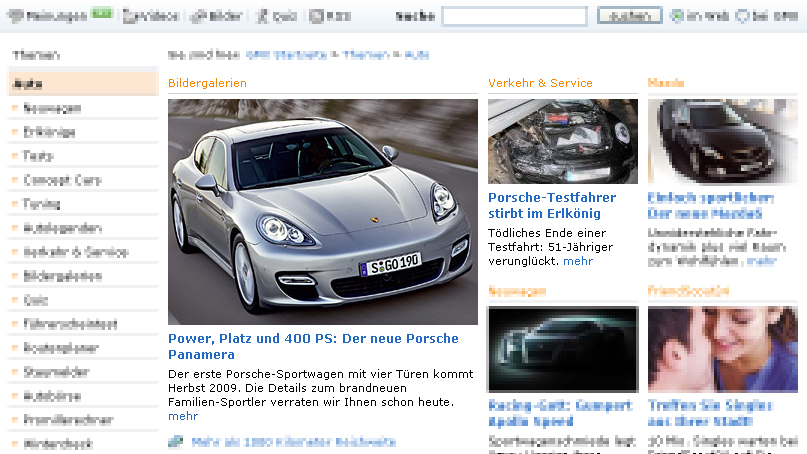Click the 'suchen' search button

pyautogui.click(x=629, y=15)
